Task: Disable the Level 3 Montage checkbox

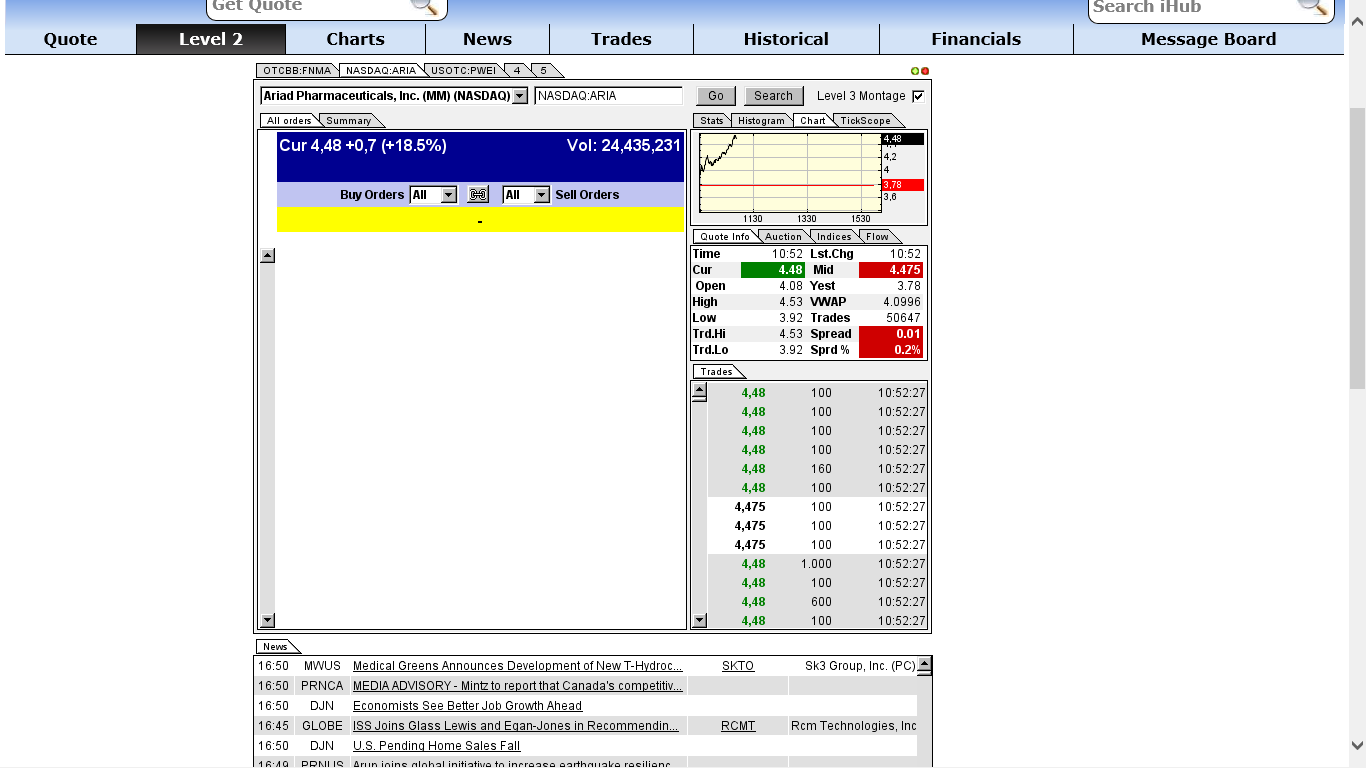Action: pos(917,95)
